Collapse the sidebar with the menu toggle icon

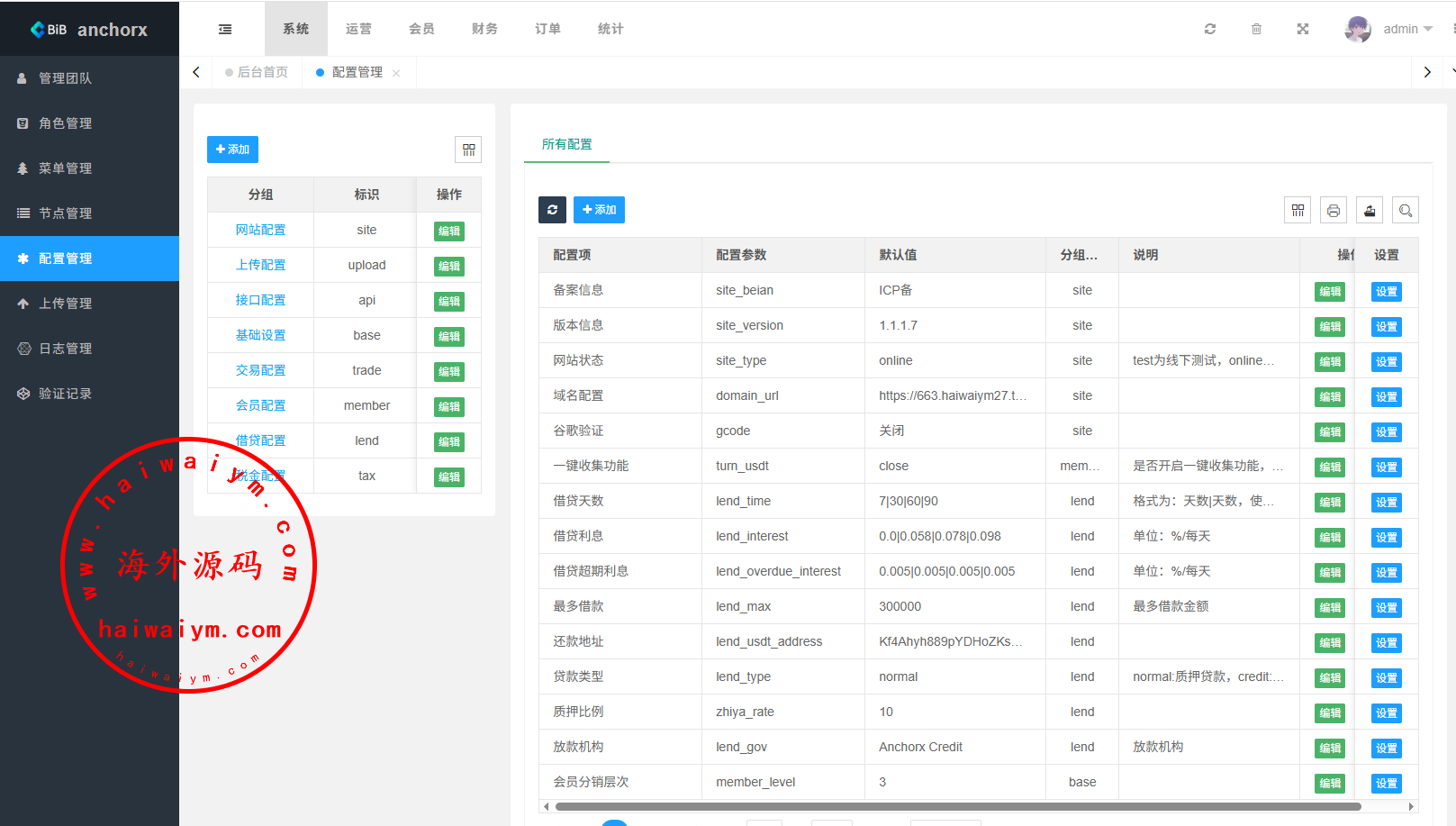[x=225, y=30]
